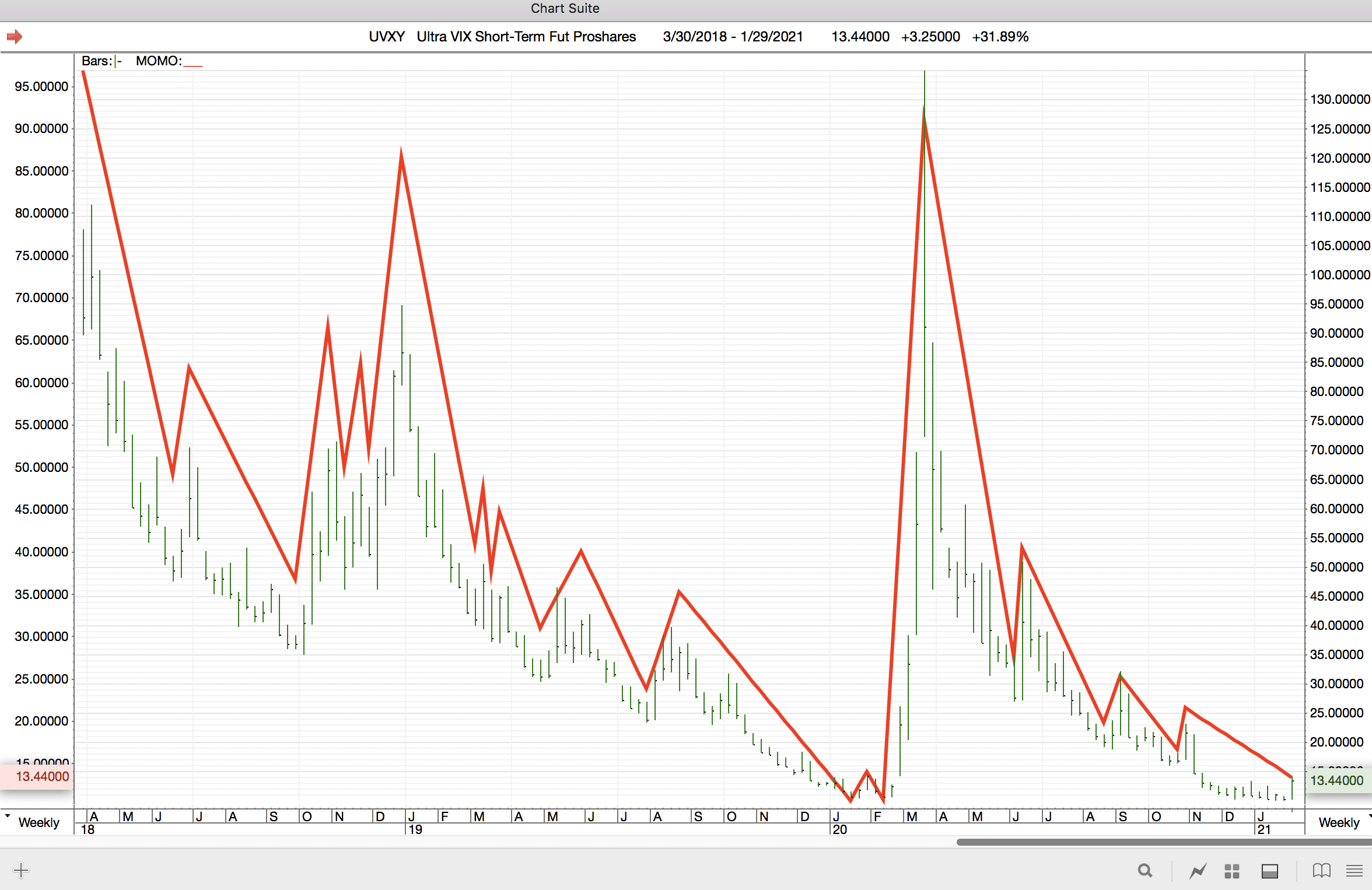Click the 120.00000 right axis label
Image resolution: width=1372 pixels, height=890 pixels.
click(1340, 158)
